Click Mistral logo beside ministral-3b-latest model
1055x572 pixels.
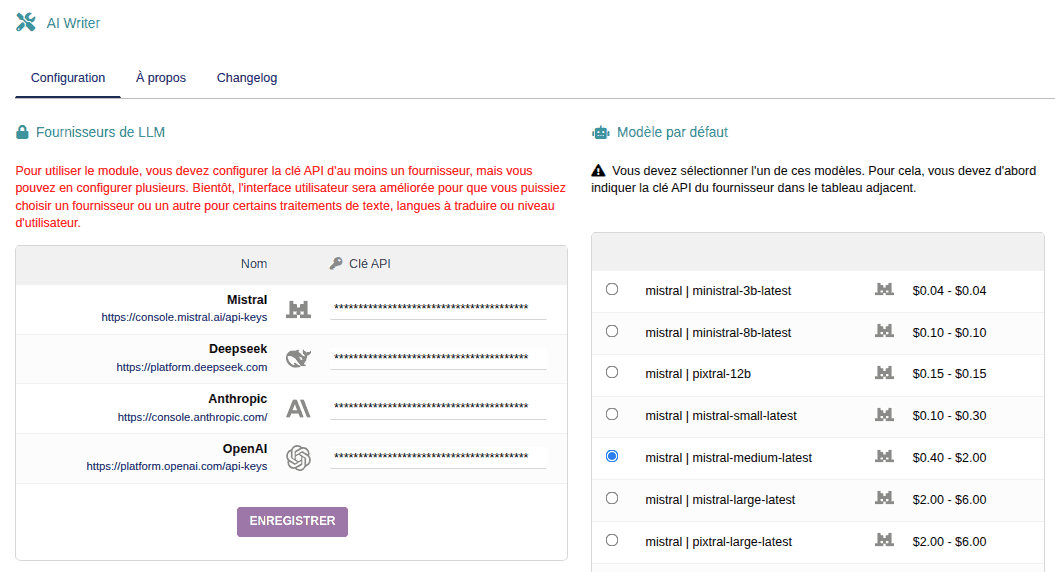point(884,290)
